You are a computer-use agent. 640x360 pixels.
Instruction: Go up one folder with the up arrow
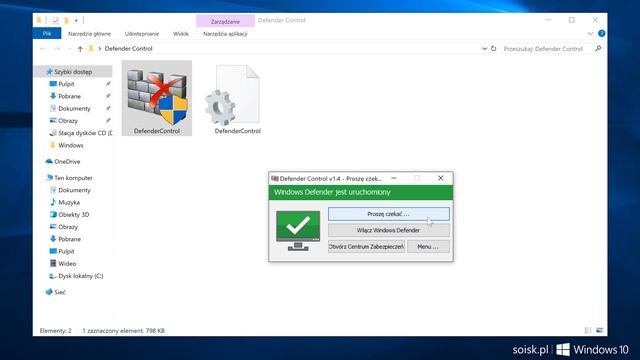tap(80, 49)
